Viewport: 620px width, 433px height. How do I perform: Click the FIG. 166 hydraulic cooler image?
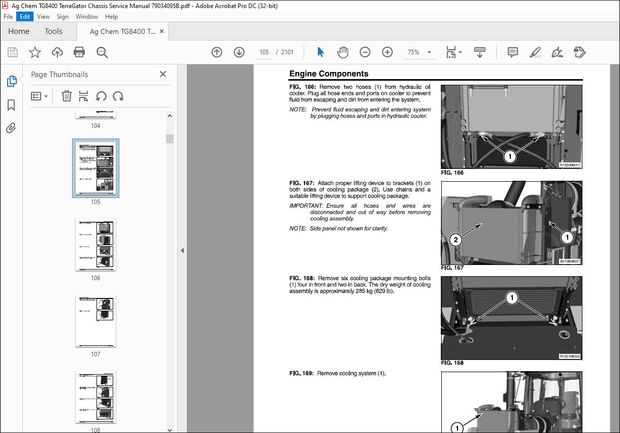click(x=511, y=127)
